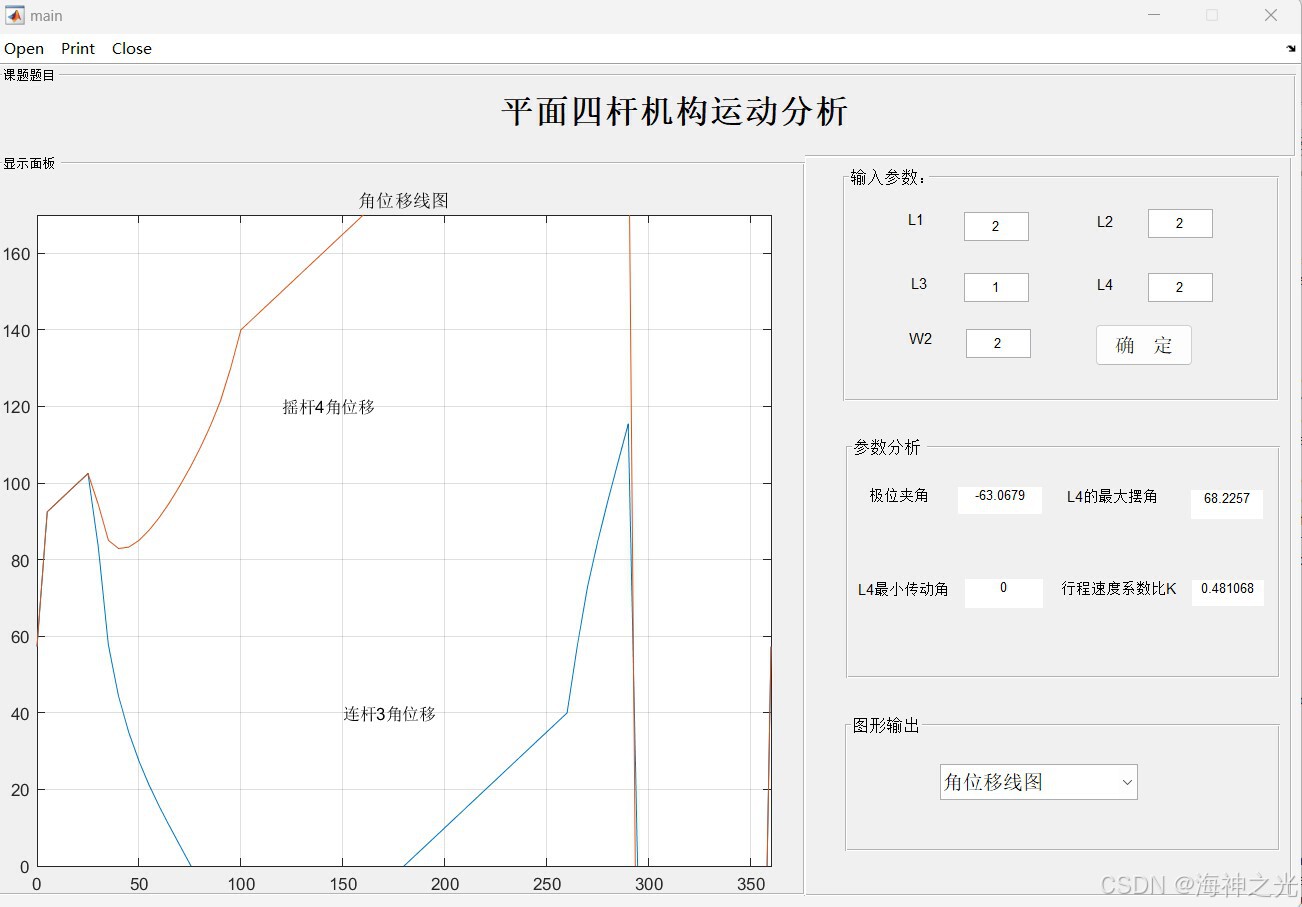Viewport: 1302px width, 907px height.
Task: Click the L4的最大摆角 label
Action: pos(1112,496)
